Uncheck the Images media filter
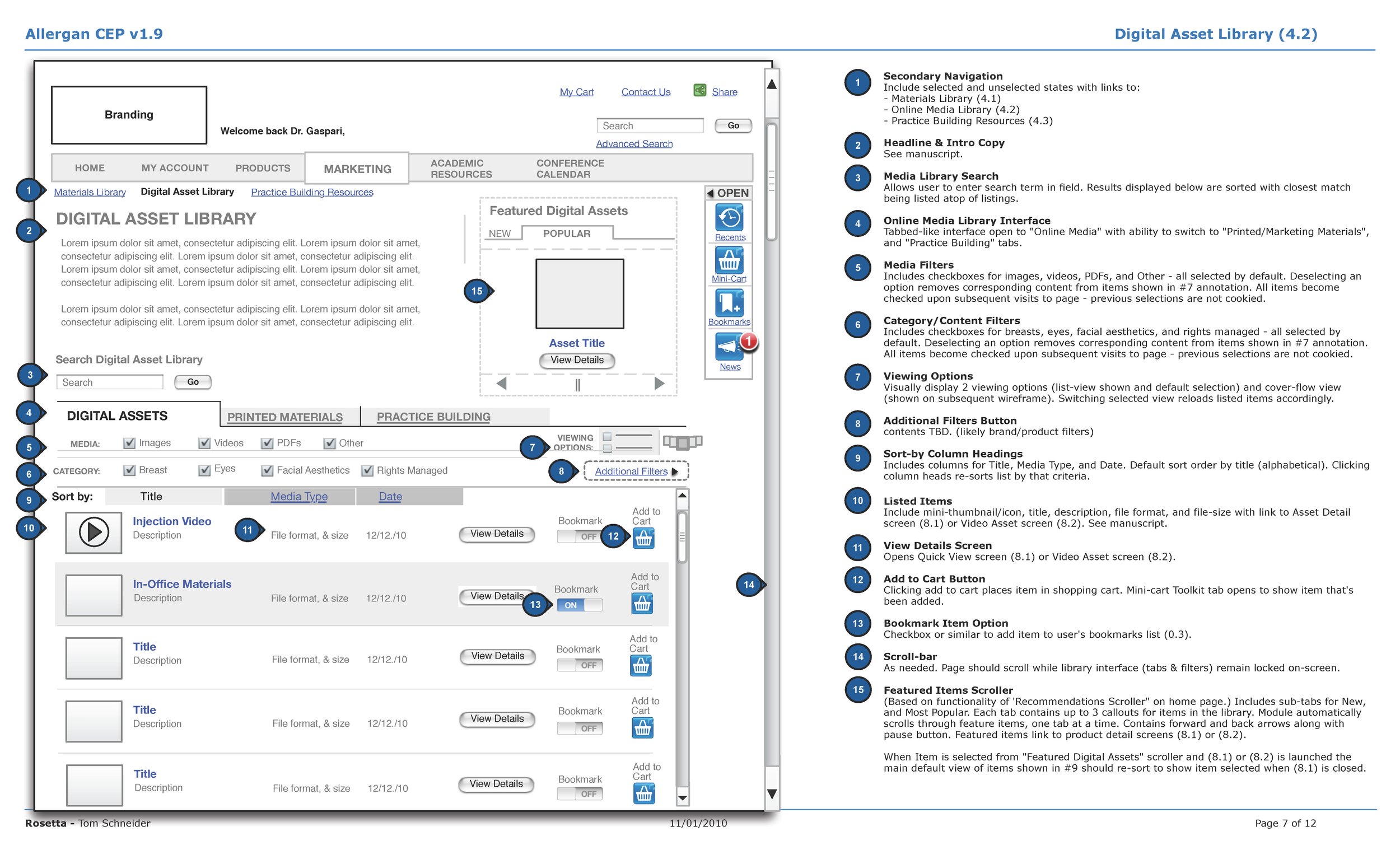Viewport: 1400px width, 850px height. 129,443
